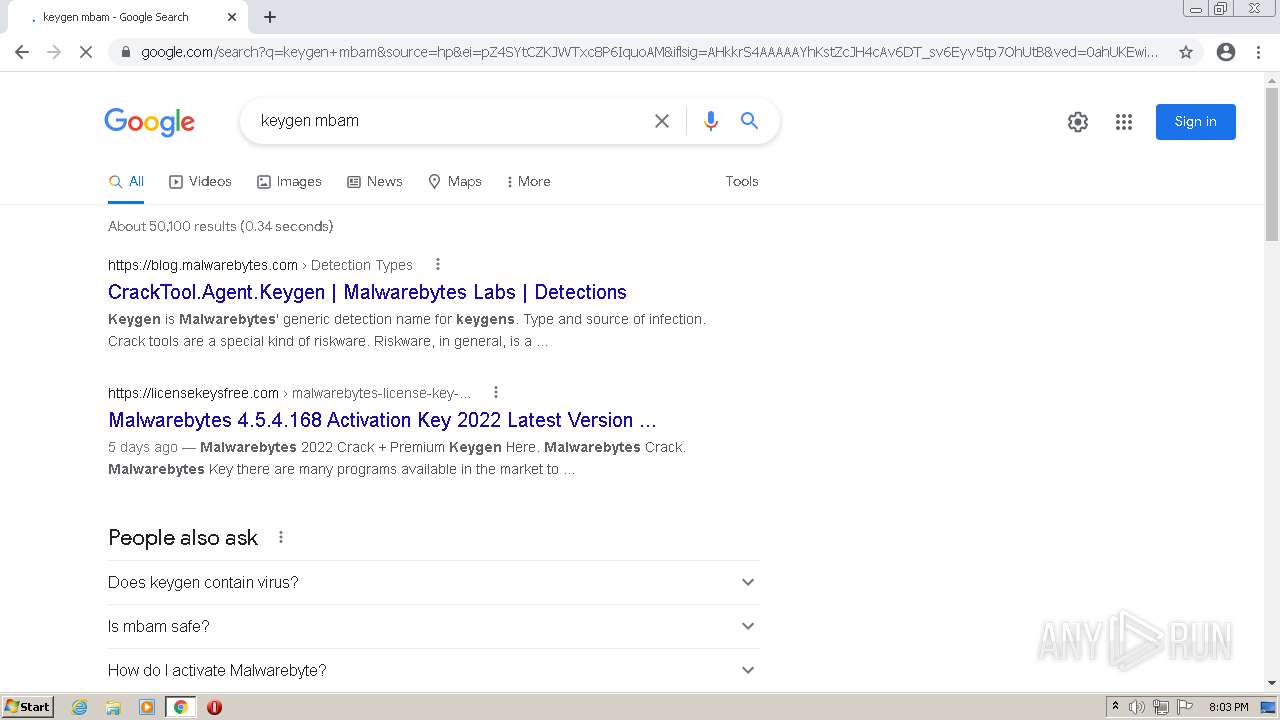Switch to Videos results tab

tap(200, 181)
